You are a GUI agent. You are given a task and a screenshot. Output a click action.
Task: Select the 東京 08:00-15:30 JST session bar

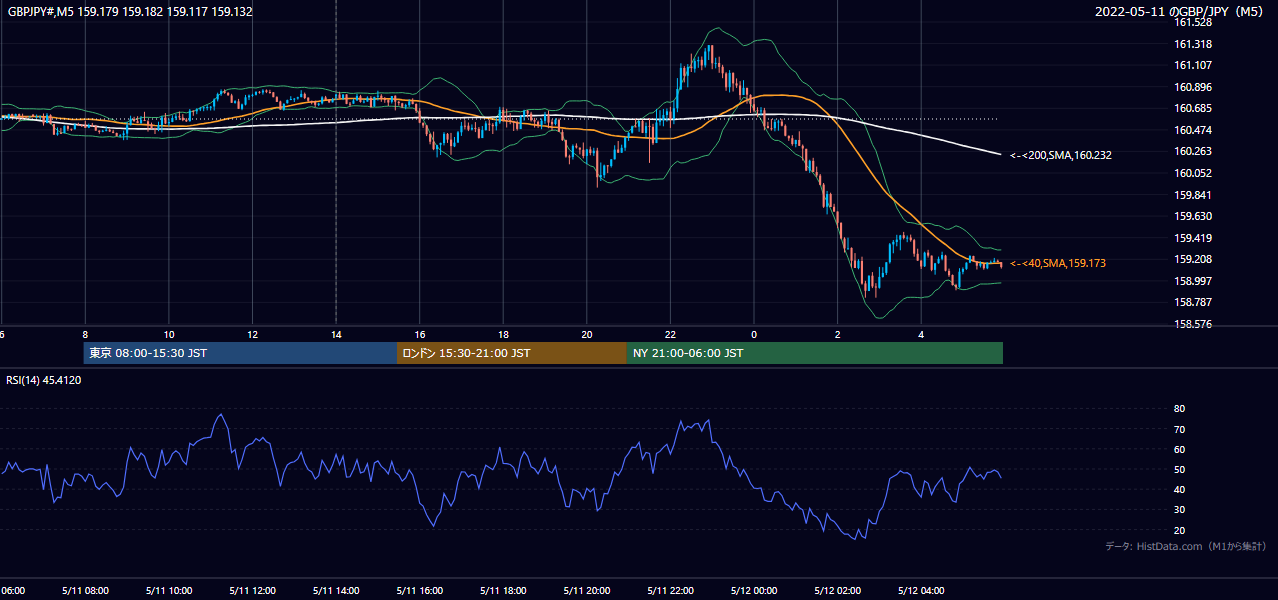[240, 353]
